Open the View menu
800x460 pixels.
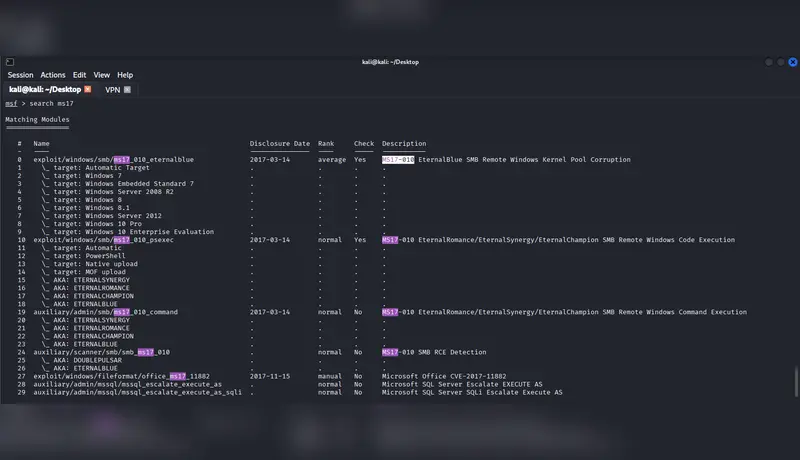pos(102,75)
